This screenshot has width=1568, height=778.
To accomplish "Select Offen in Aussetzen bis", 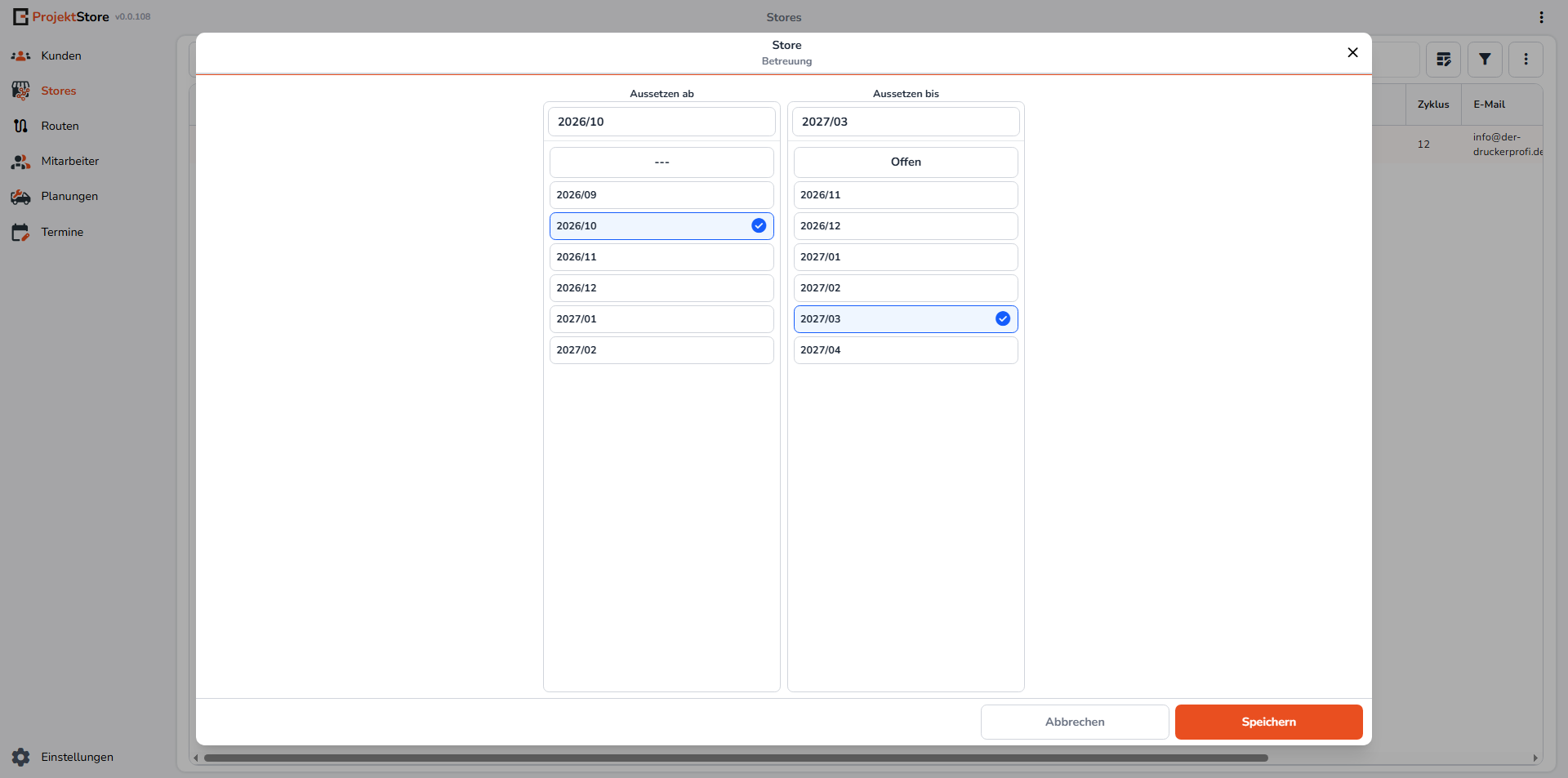I will pyautogui.click(x=906, y=162).
